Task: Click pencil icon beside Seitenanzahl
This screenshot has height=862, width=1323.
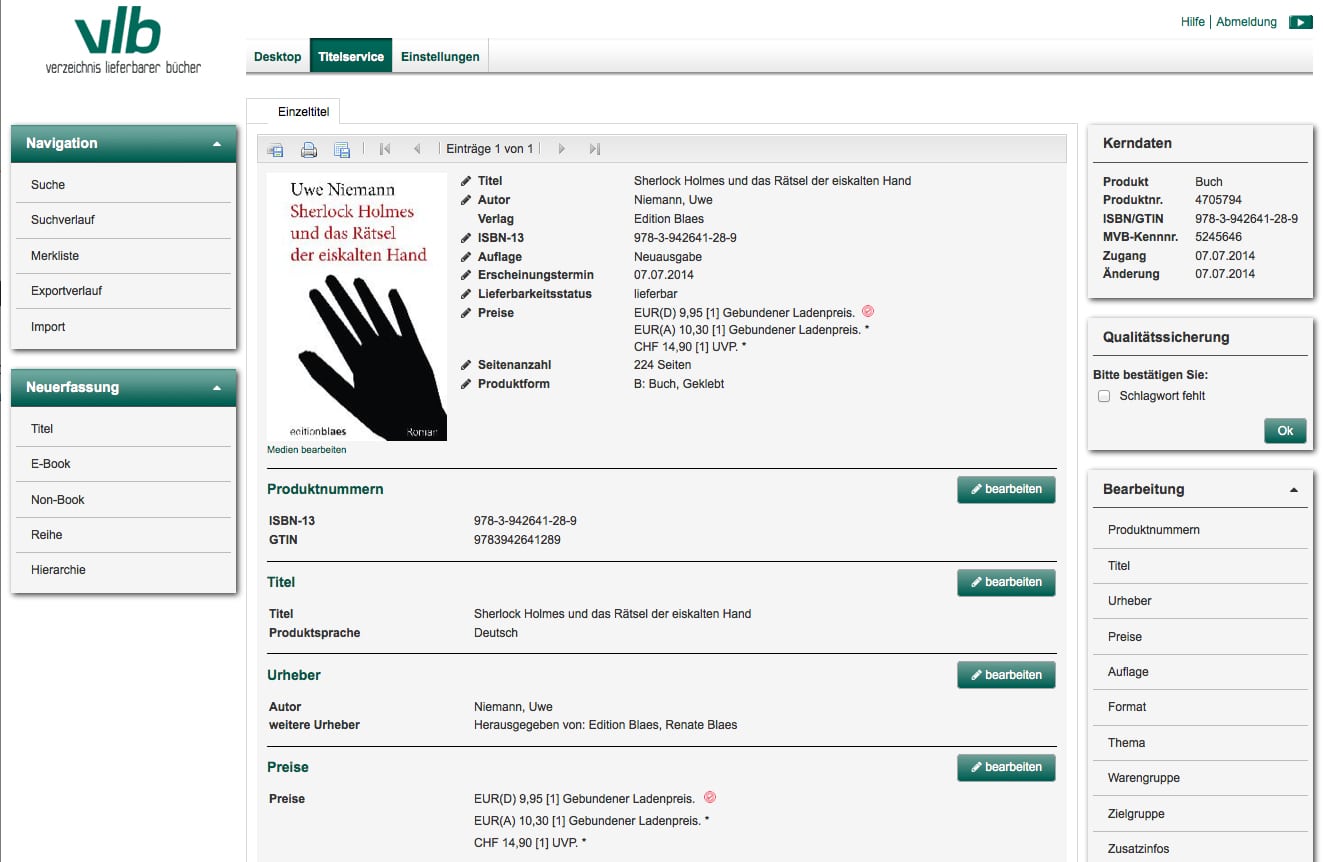Action: tap(466, 365)
